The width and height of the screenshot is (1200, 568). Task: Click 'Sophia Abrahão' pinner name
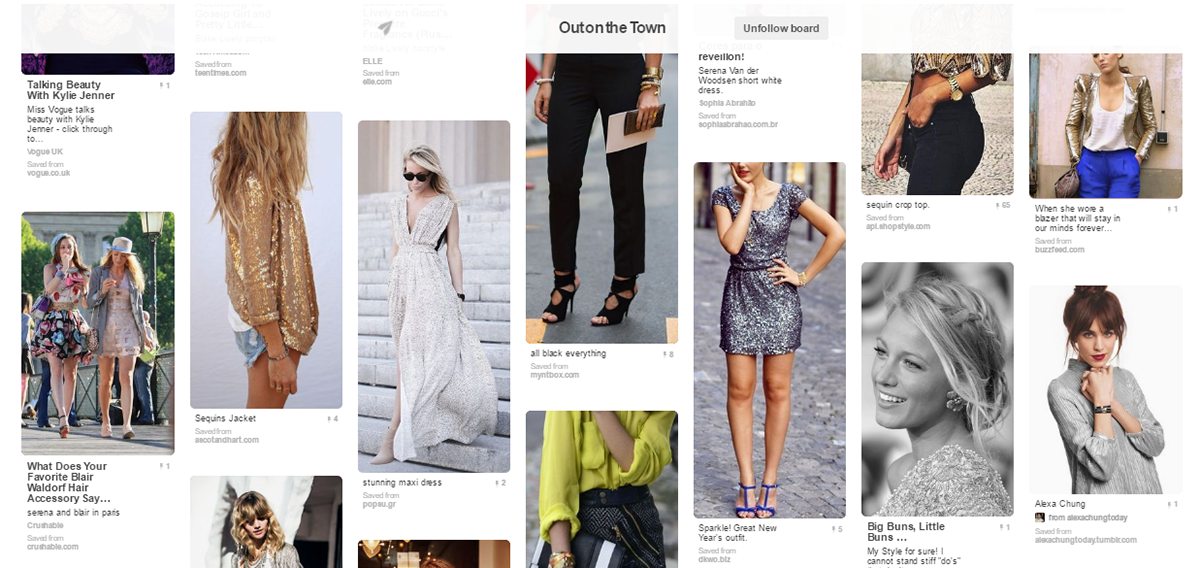(x=727, y=104)
